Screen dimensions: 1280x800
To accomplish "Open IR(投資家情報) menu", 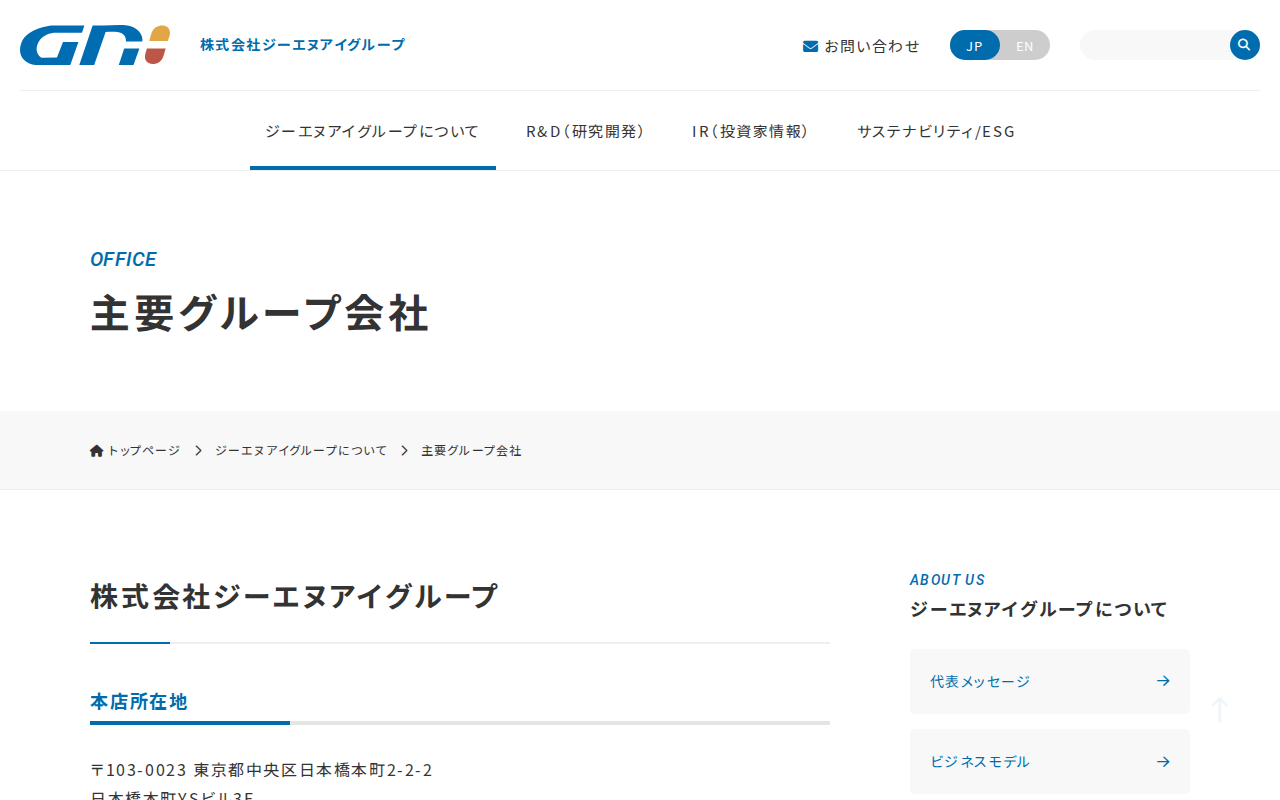I will click(750, 131).
